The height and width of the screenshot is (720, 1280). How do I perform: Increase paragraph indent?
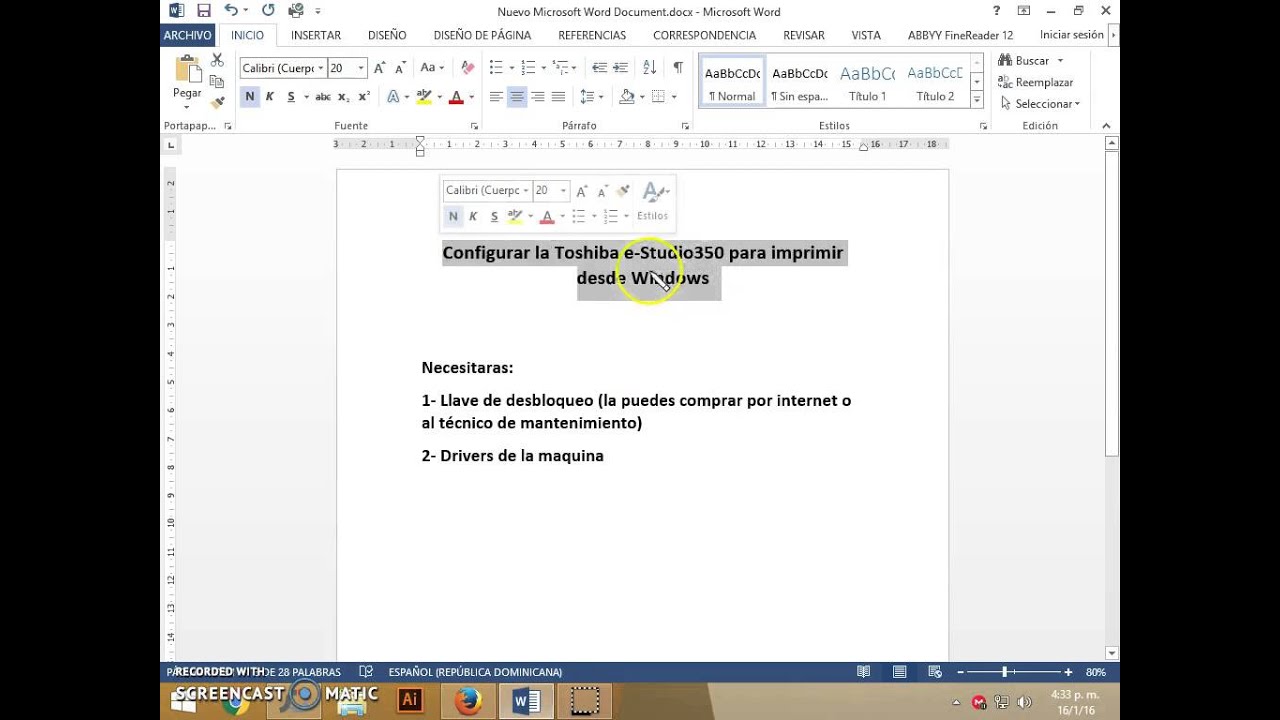621,68
